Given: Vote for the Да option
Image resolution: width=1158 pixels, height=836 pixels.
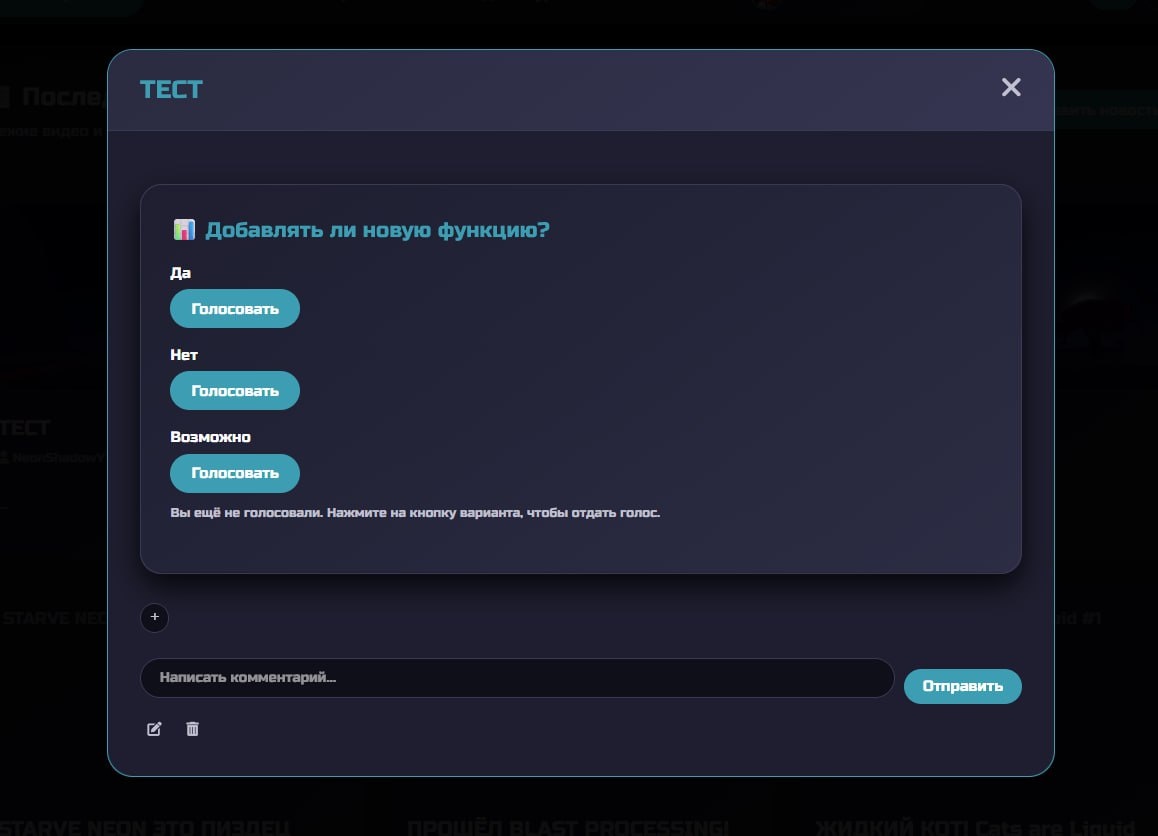Looking at the screenshot, I should tap(235, 309).
